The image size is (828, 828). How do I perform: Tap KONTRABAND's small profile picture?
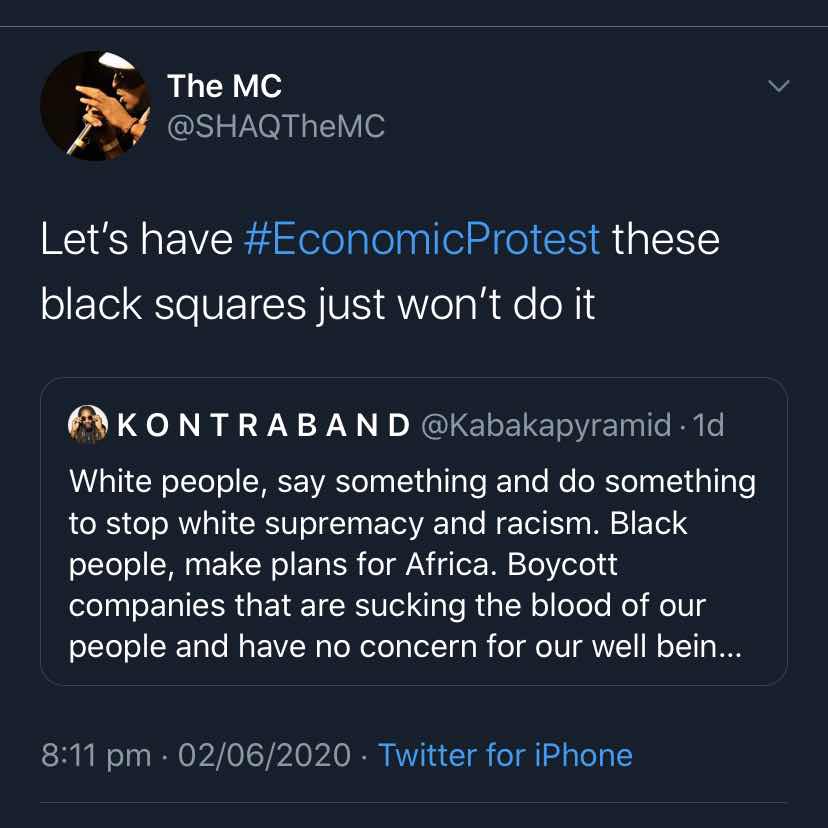(x=88, y=425)
